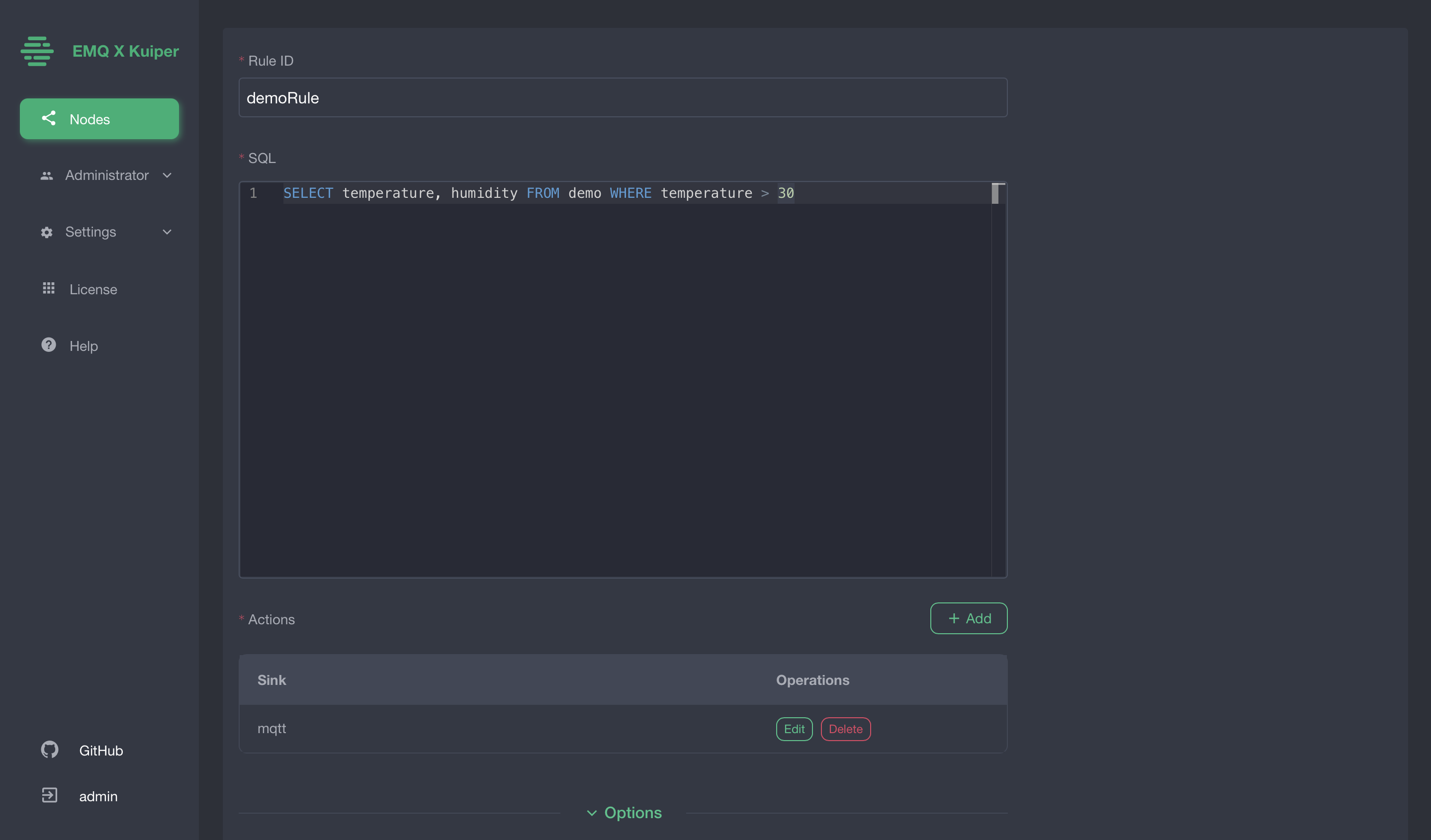
Task: Open the Help page
Action: pyautogui.click(x=99, y=345)
